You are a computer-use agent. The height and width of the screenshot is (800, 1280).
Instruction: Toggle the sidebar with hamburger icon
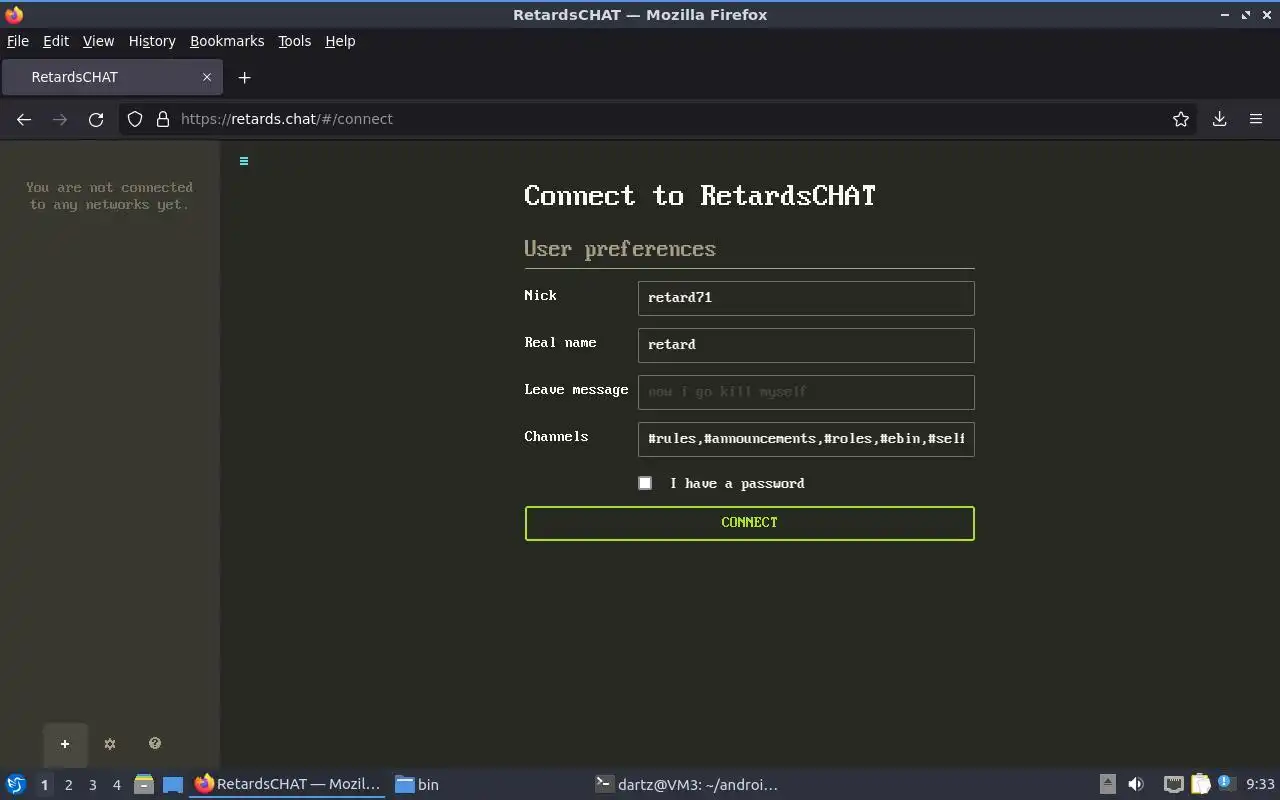click(x=244, y=161)
